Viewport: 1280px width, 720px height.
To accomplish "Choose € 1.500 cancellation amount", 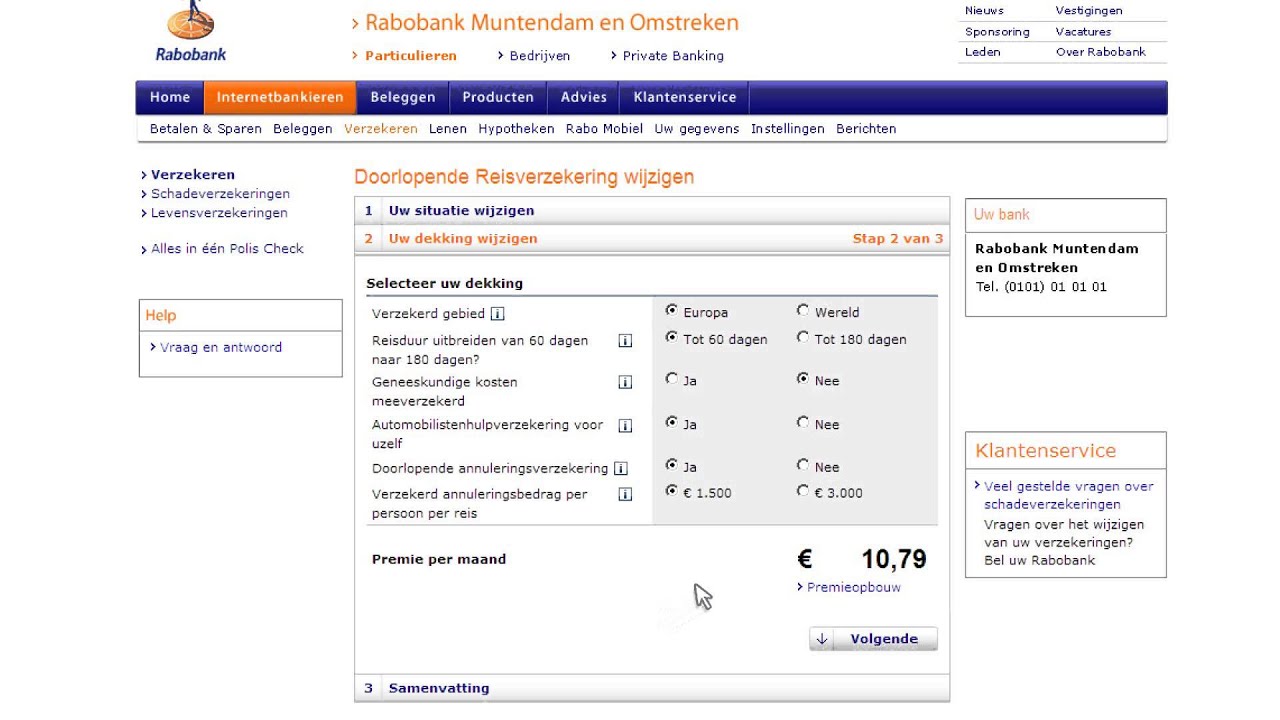I will [x=671, y=491].
